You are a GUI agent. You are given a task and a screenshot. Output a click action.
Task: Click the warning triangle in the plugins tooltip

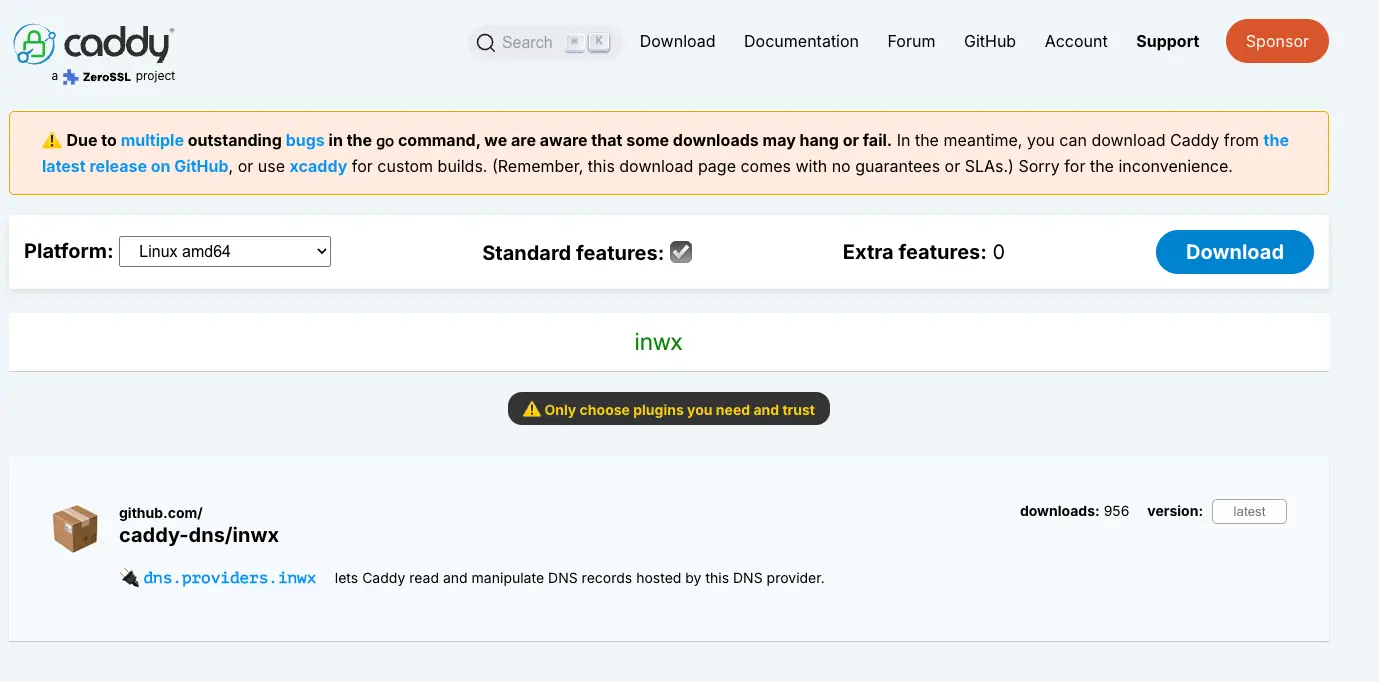530,408
